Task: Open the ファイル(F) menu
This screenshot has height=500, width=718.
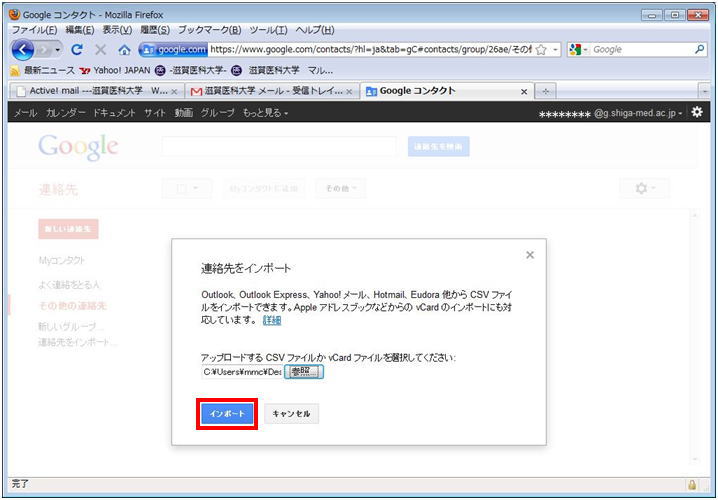Action: [x=34, y=30]
